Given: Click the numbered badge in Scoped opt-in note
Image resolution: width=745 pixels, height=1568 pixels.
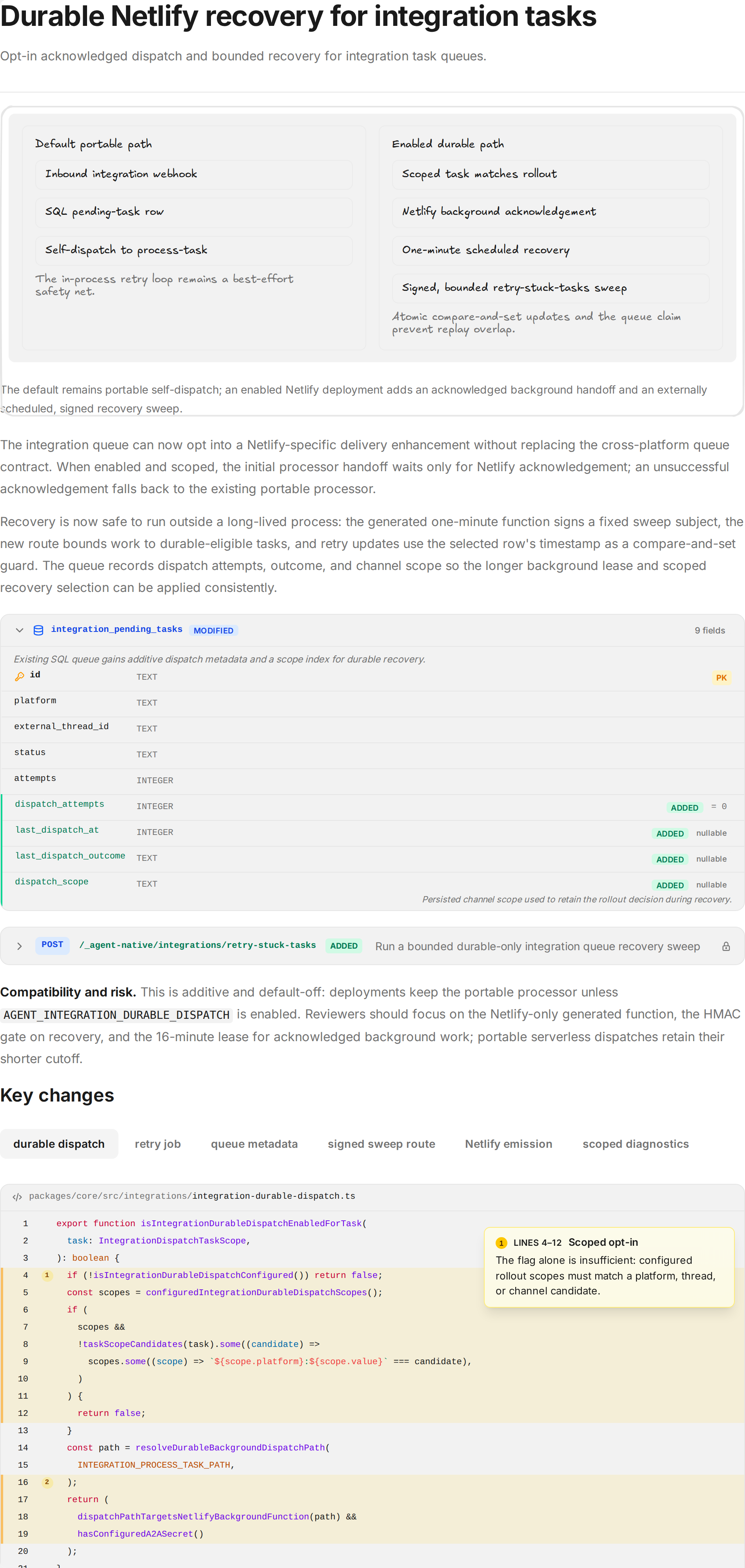Looking at the screenshot, I should point(502,1243).
